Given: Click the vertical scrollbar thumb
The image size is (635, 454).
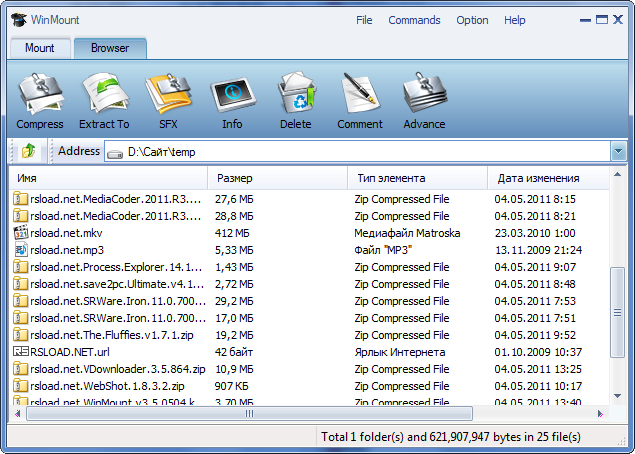Looking at the screenshot, I should coord(618,312).
